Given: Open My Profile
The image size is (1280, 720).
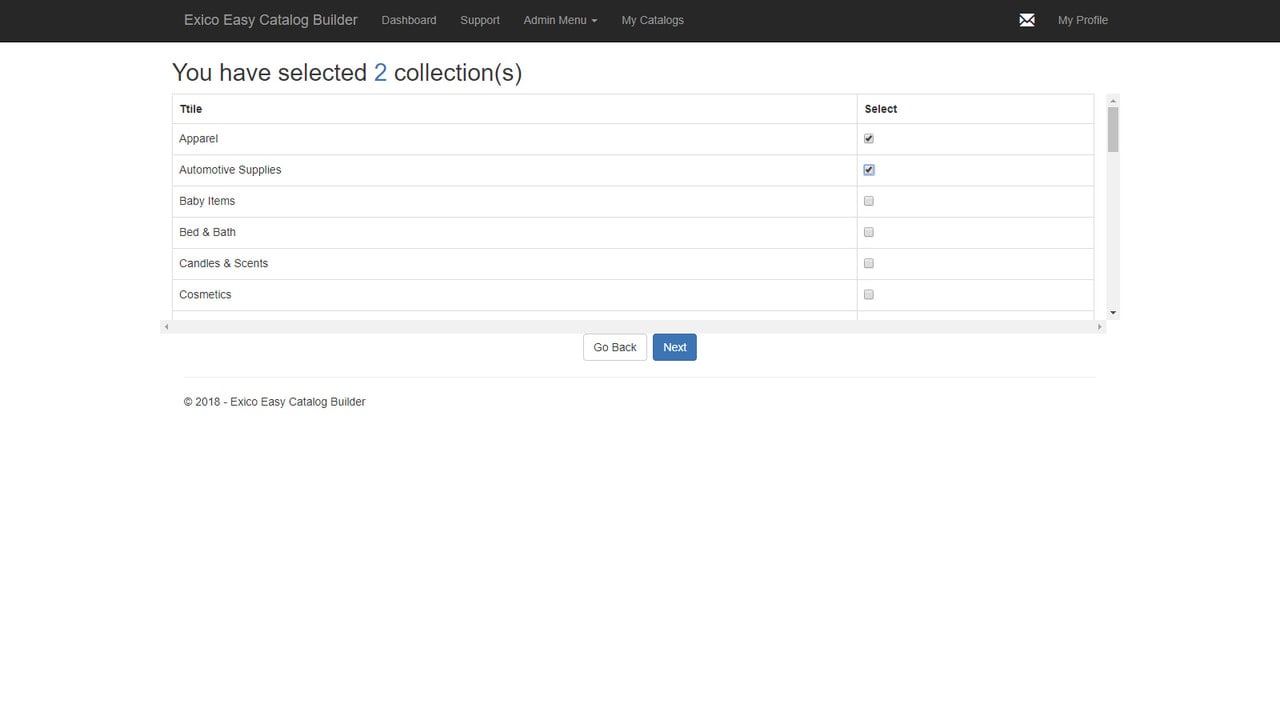Looking at the screenshot, I should [x=1083, y=20].
